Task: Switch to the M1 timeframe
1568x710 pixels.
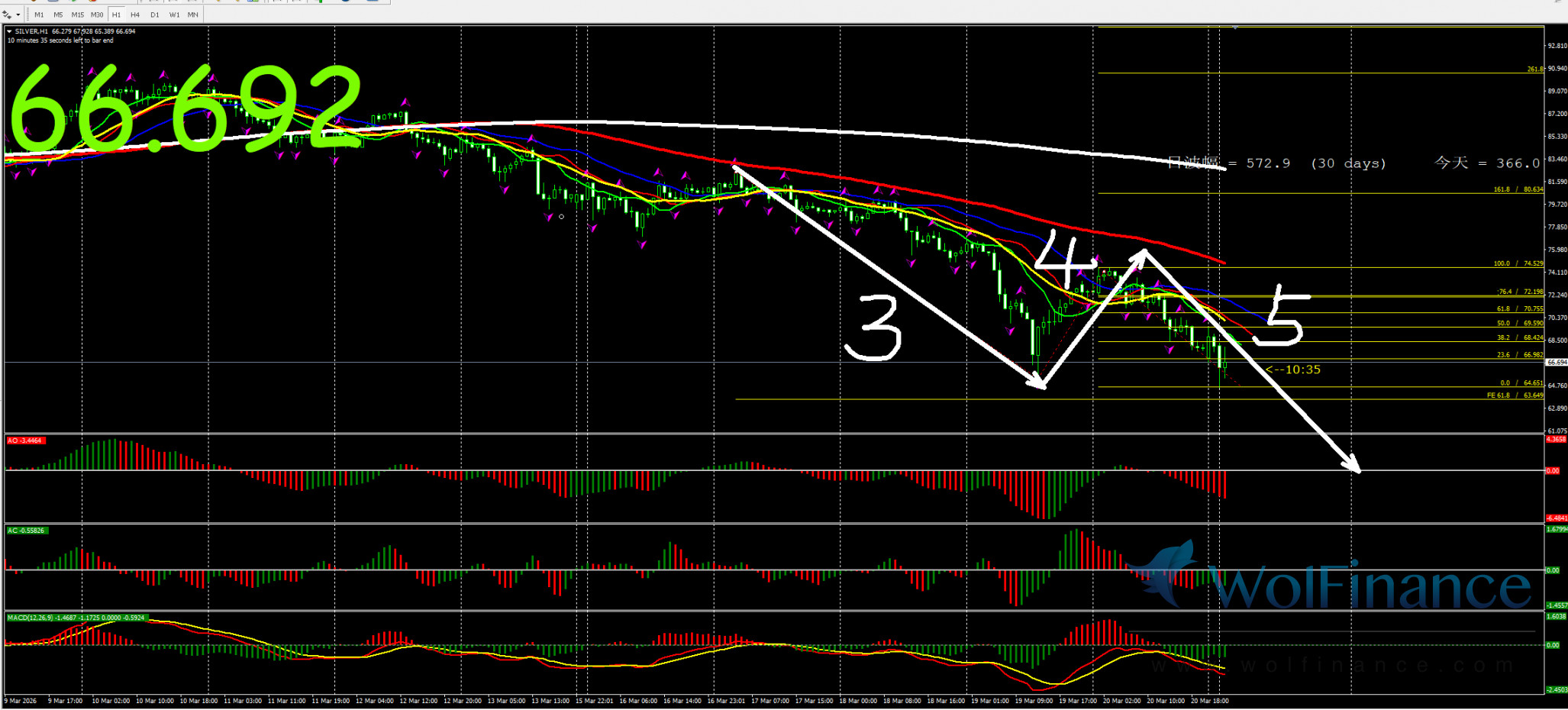Action: (x=39, y=15)
